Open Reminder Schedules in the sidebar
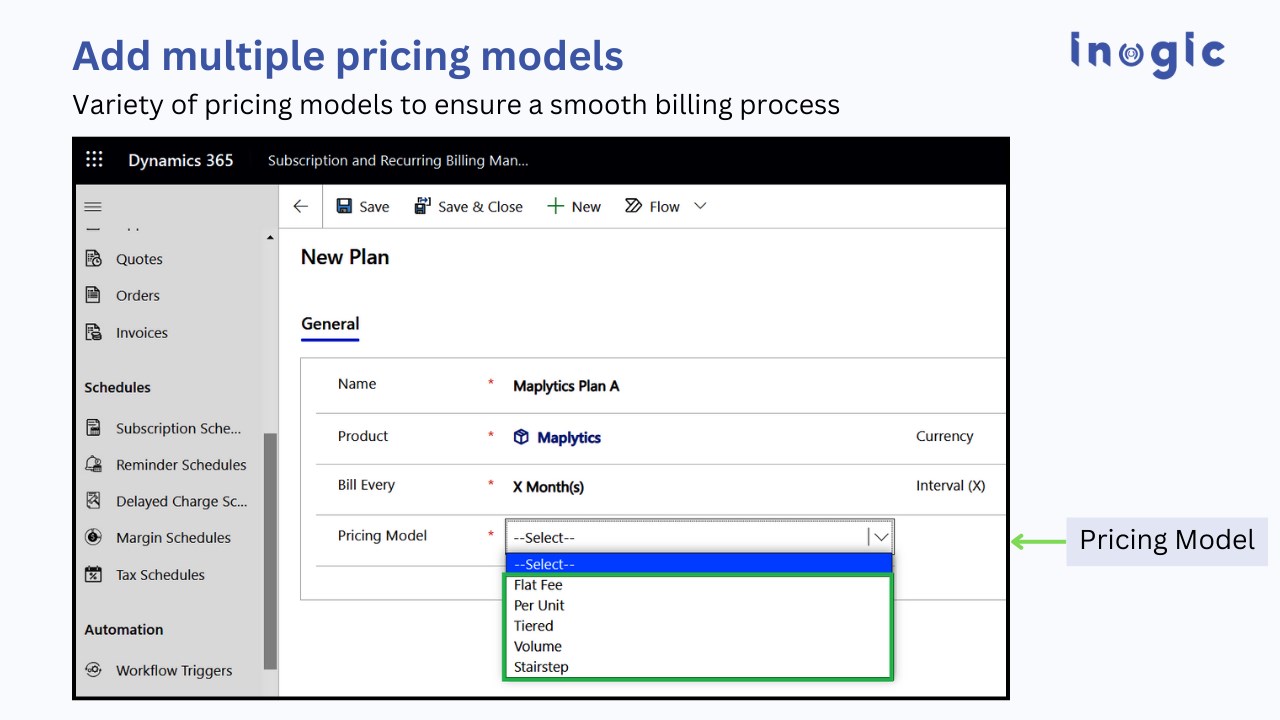Viewport: 1280px width, 720px height. coord(181,464)
